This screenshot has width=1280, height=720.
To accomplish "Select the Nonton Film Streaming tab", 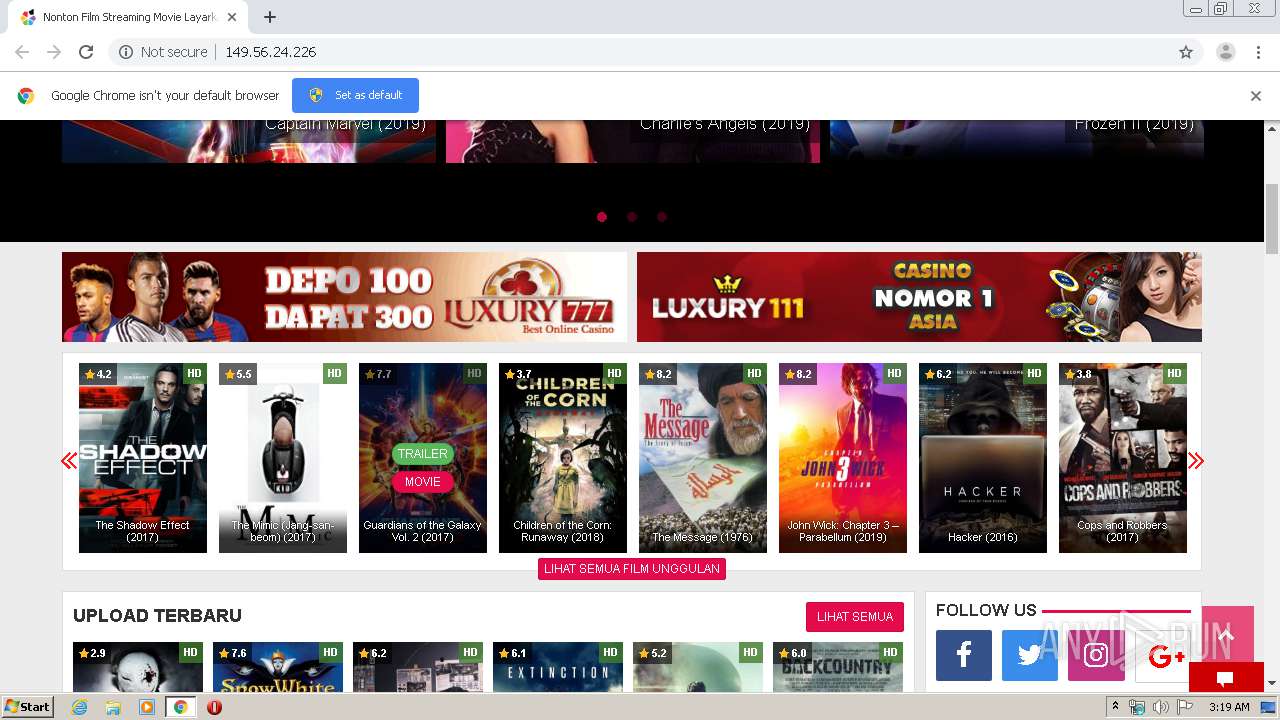I will 126,17.
